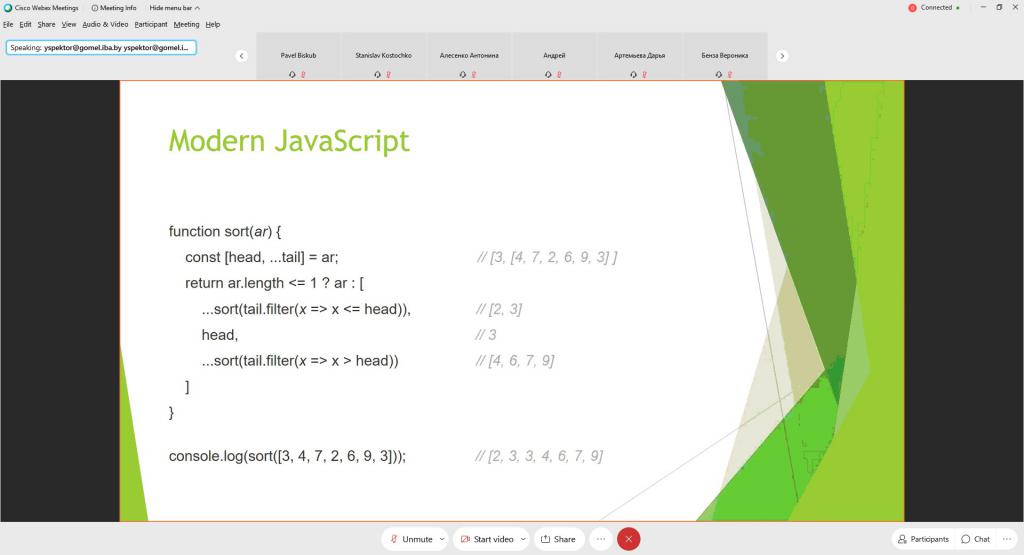Open the Audio & Video menu
Image resolution: width=1024 pixels, height=555 pixels.
click(x=105, y=24)
